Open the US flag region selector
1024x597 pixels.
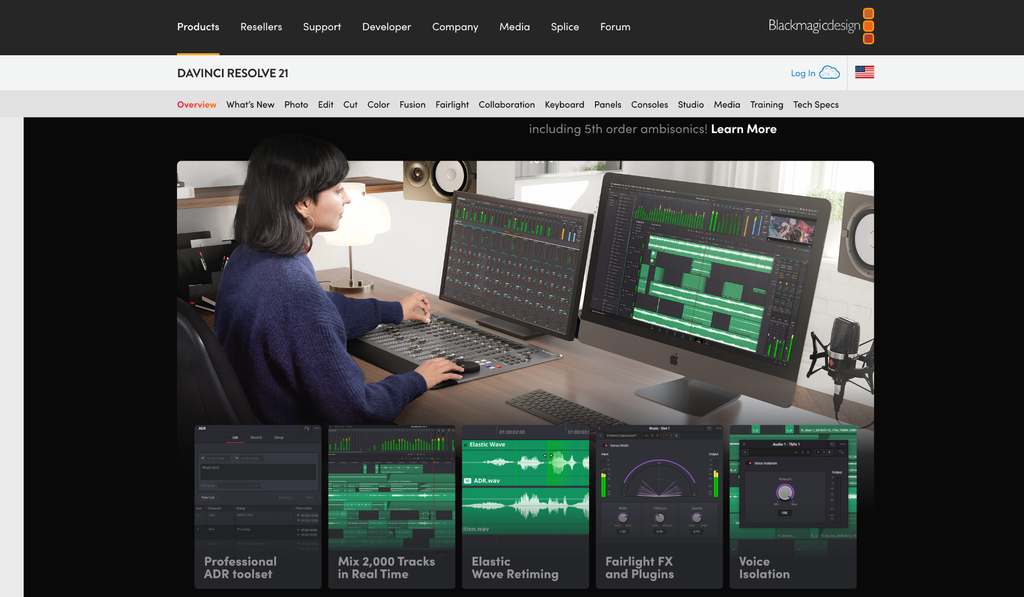pyautogui.click(x=864, y=73)
